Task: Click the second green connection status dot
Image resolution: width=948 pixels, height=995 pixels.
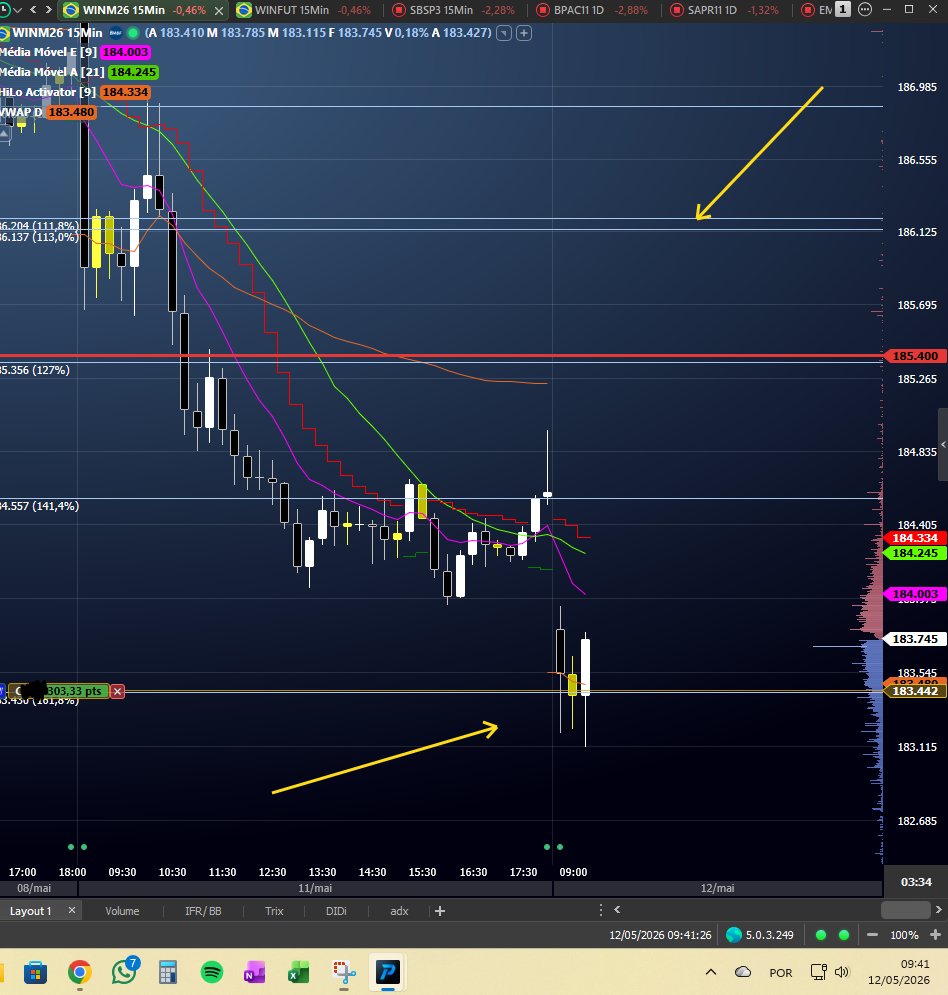Action: [x=844, y=935]
